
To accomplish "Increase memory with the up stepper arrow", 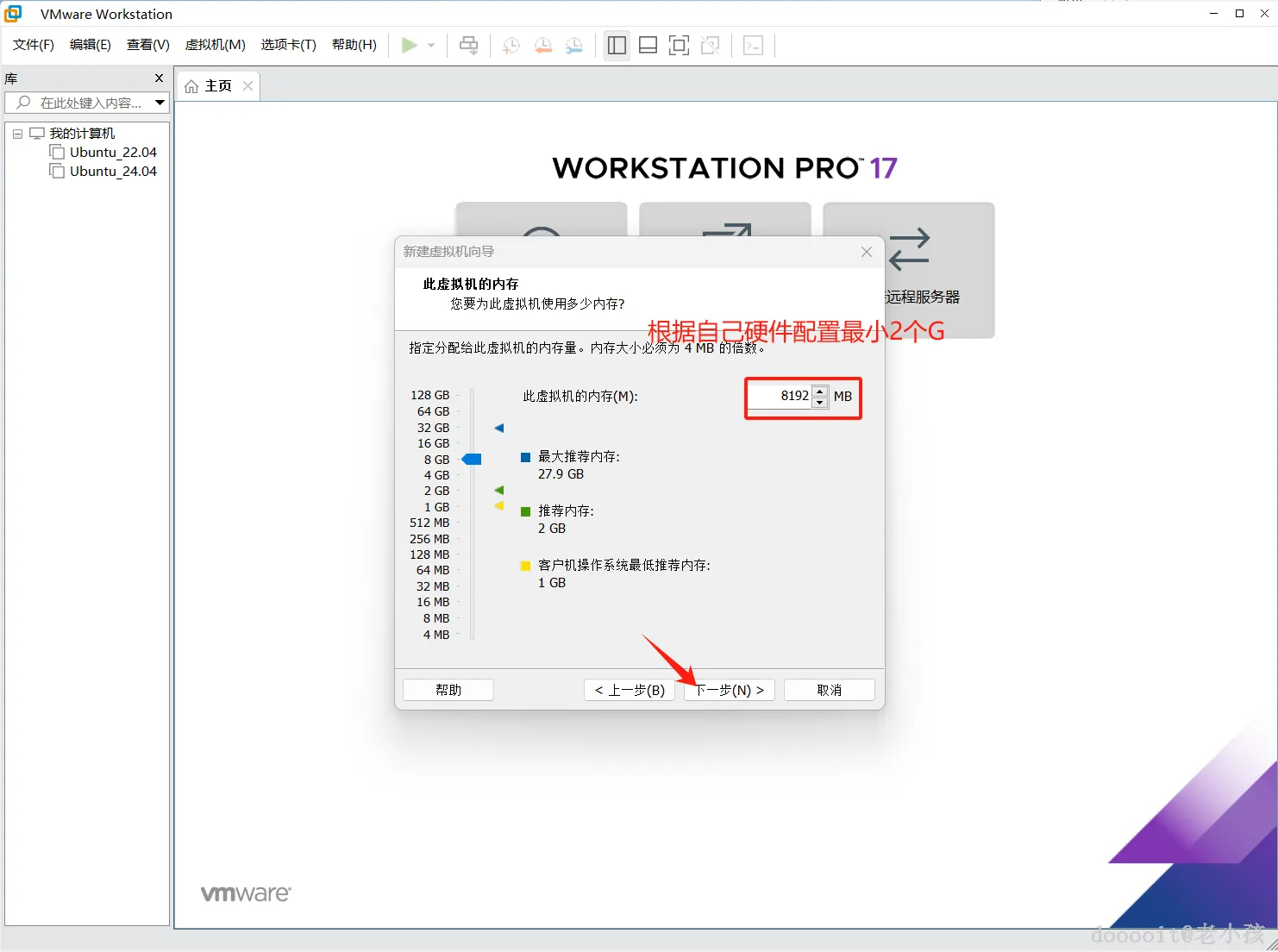I will coord(820,391).
